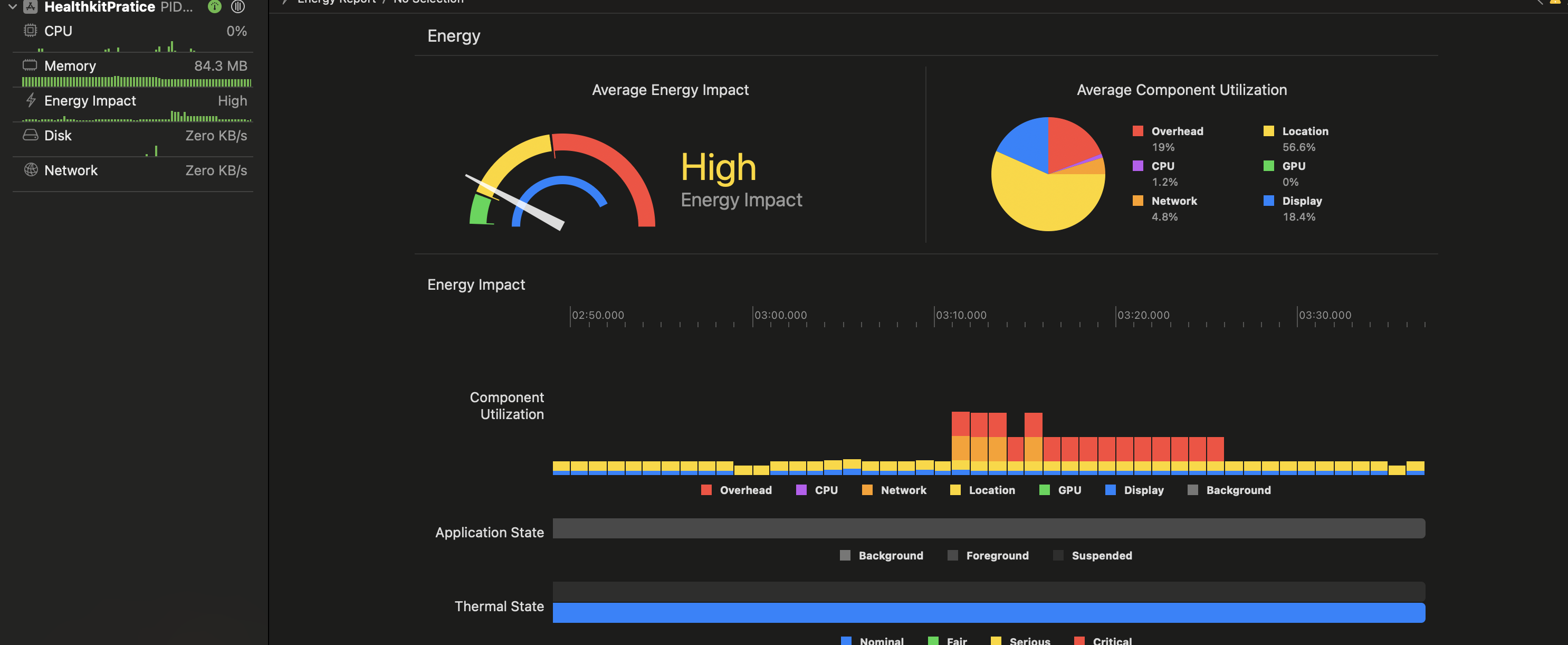Click the Disk drive icon
The image size is (1568, 645).
point(31,135)
